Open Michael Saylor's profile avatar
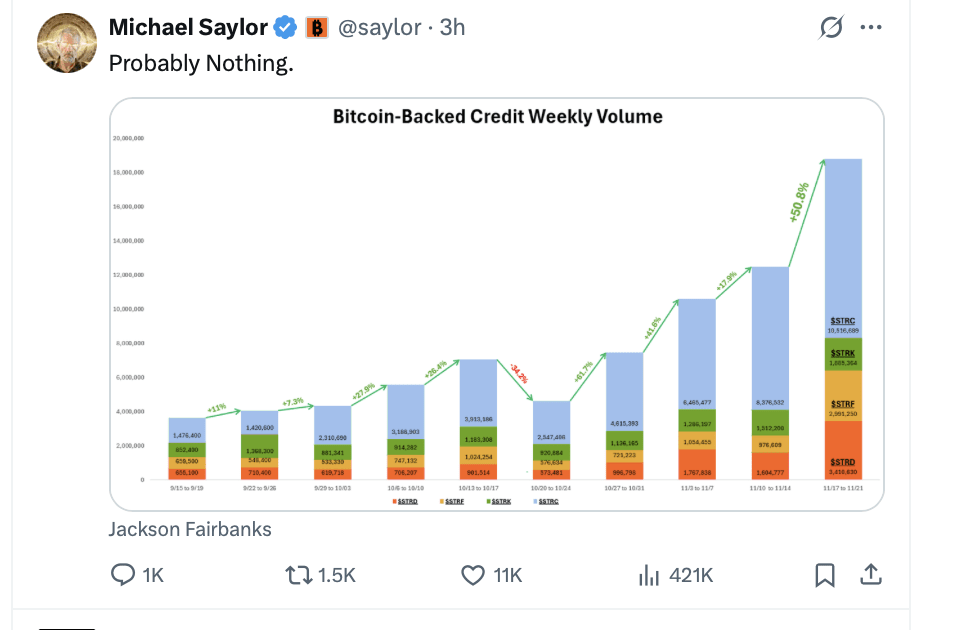Image resolution: width=954 pixels, height=630 pixels. pos(67,43)
